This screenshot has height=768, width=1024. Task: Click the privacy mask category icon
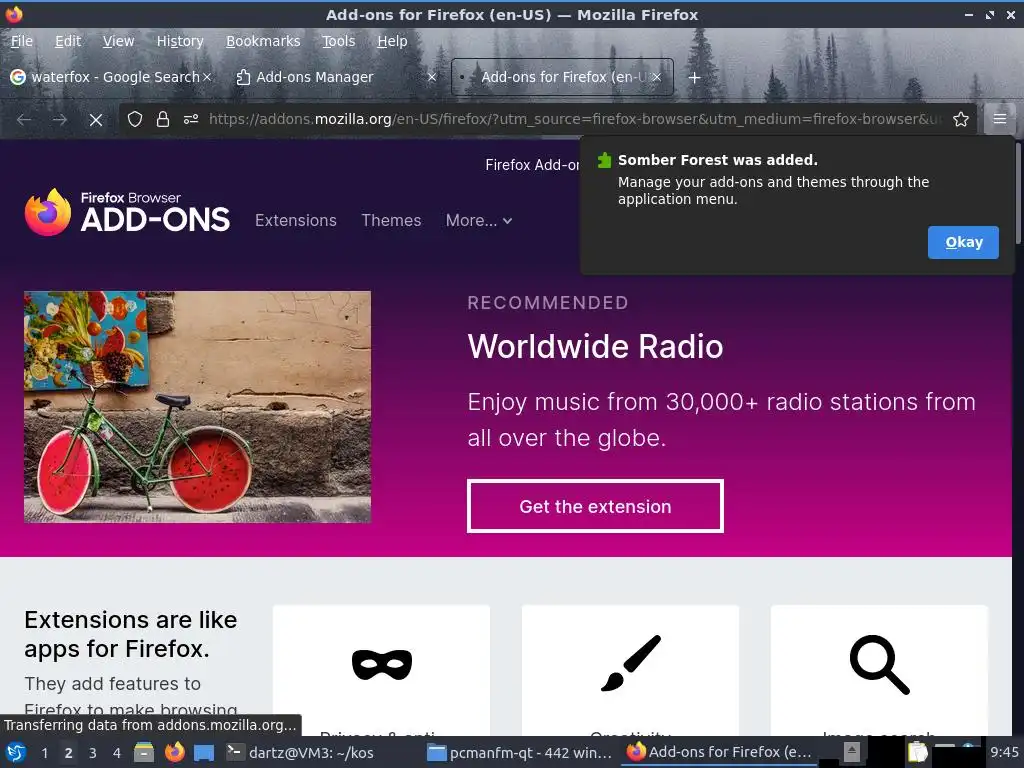coord(381,665)
